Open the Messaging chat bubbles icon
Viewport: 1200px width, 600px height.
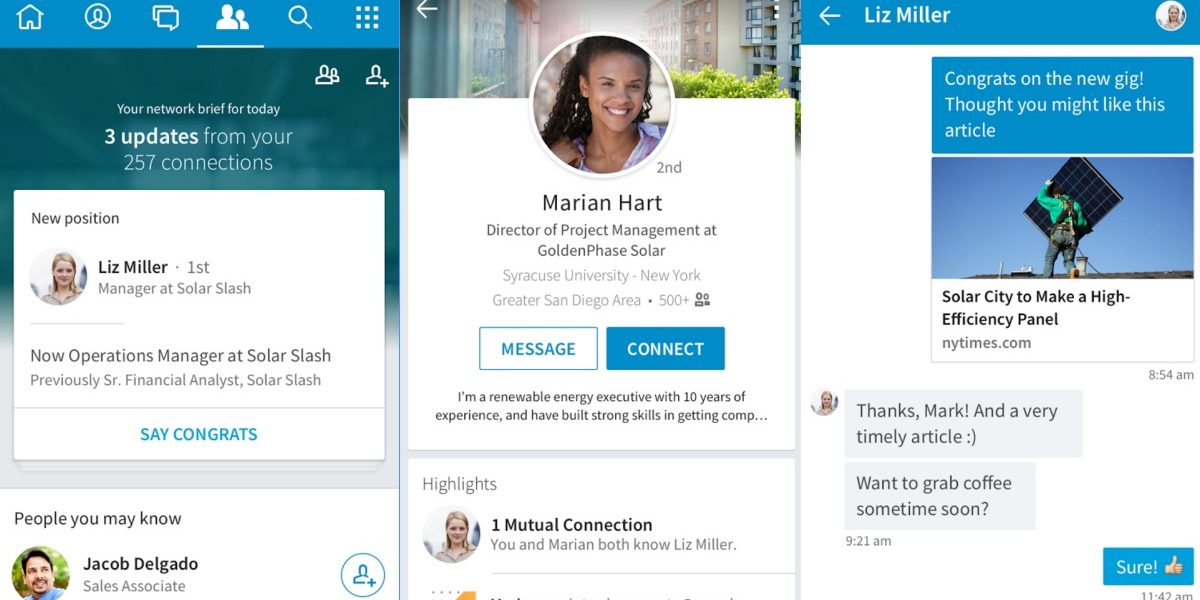165,17
